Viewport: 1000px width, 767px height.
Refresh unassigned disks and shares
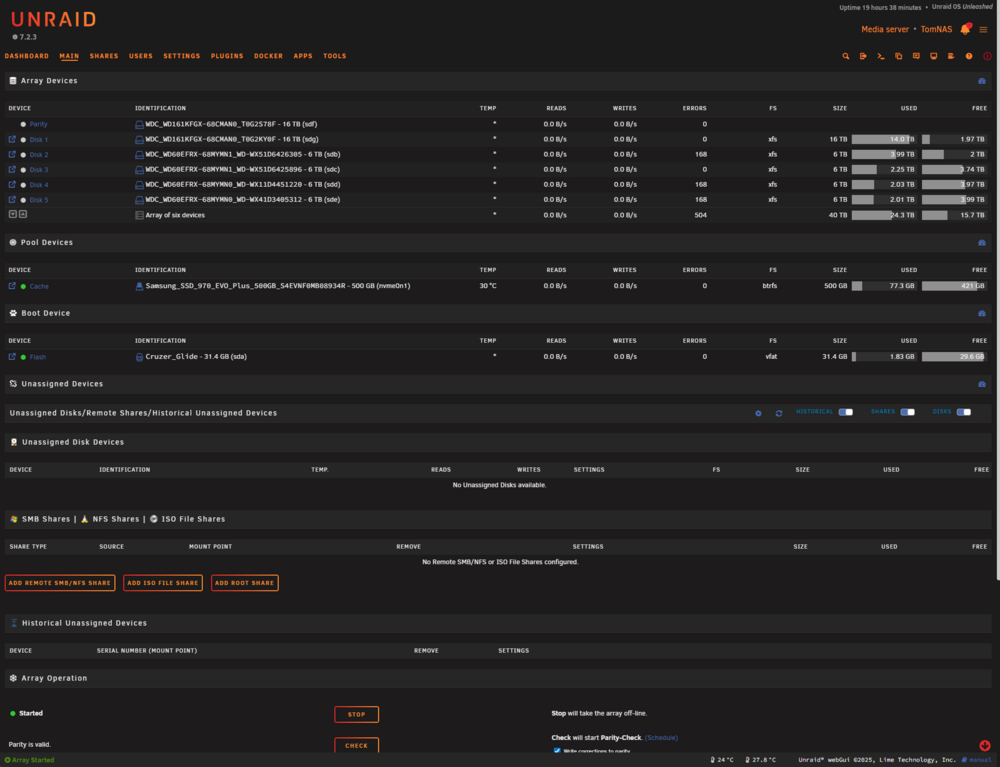pos(779,413)
